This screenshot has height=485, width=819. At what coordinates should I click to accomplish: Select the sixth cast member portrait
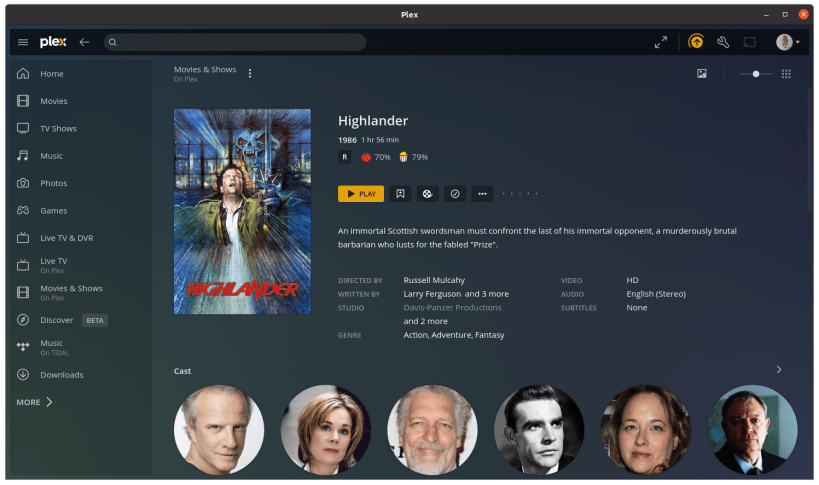[752, 430]
